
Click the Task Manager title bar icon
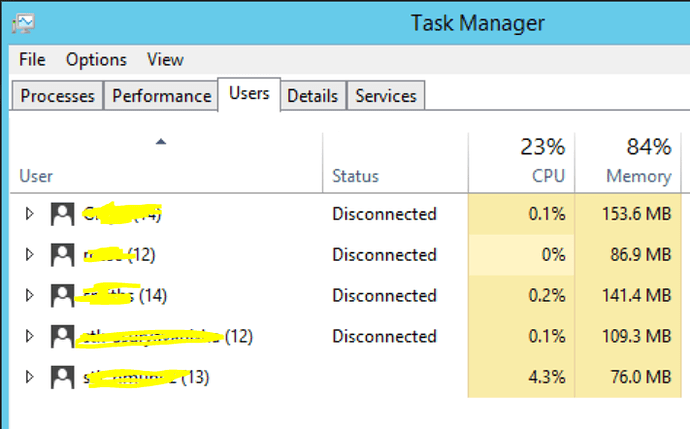coord(23,23)
